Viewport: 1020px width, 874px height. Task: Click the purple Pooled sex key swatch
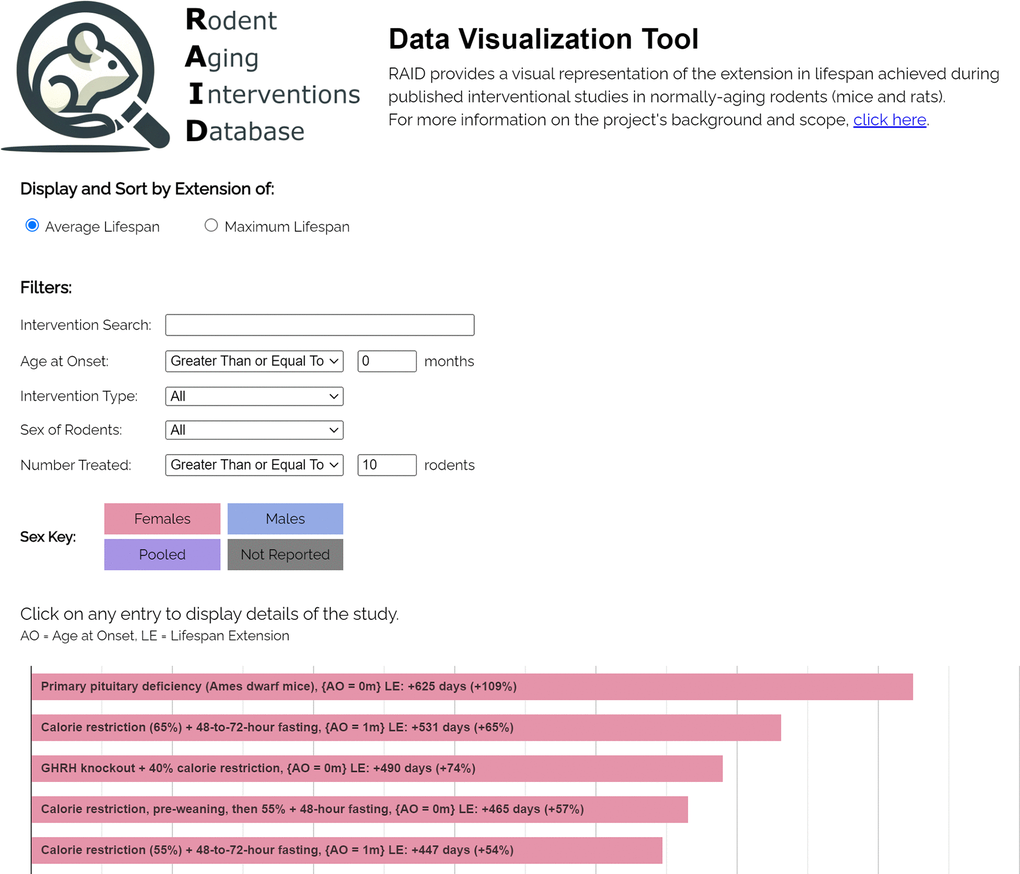[162, 555]
